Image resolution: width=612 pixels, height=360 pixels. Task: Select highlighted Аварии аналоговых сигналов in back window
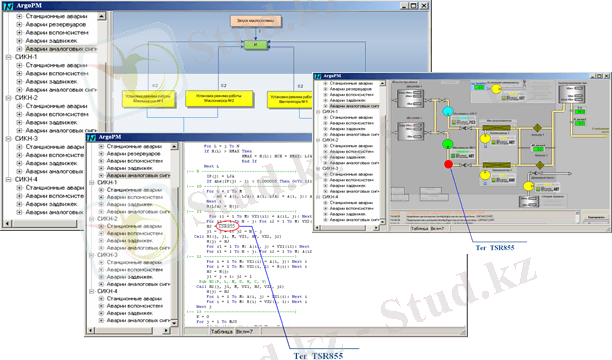pos(60,49)
